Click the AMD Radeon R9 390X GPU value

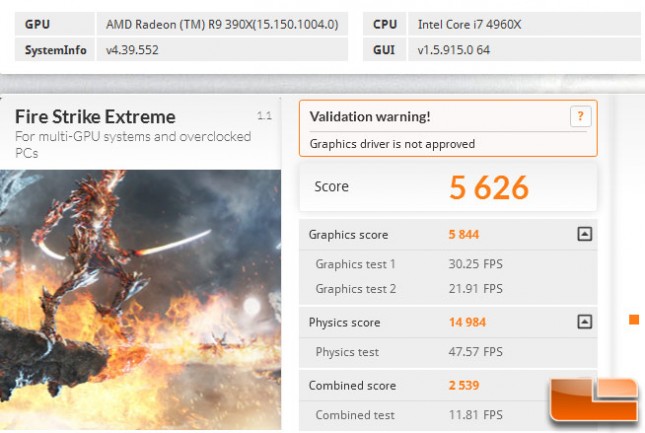(x=222, y=24)
